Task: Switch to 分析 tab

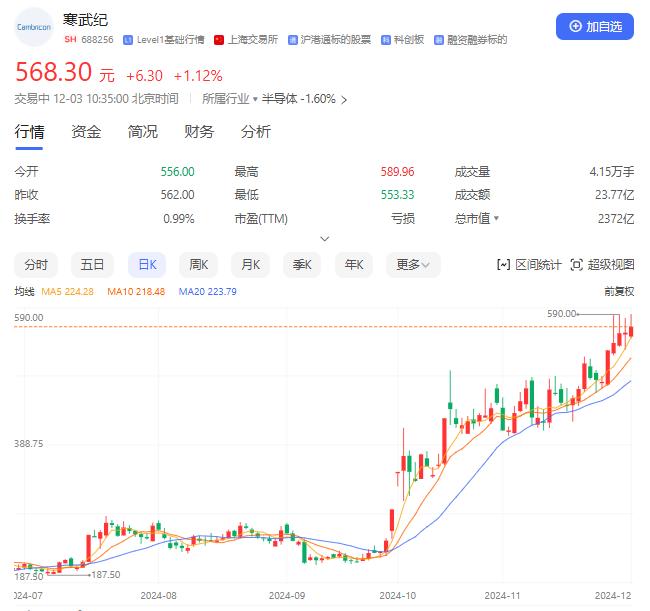Action: [255, 132]
